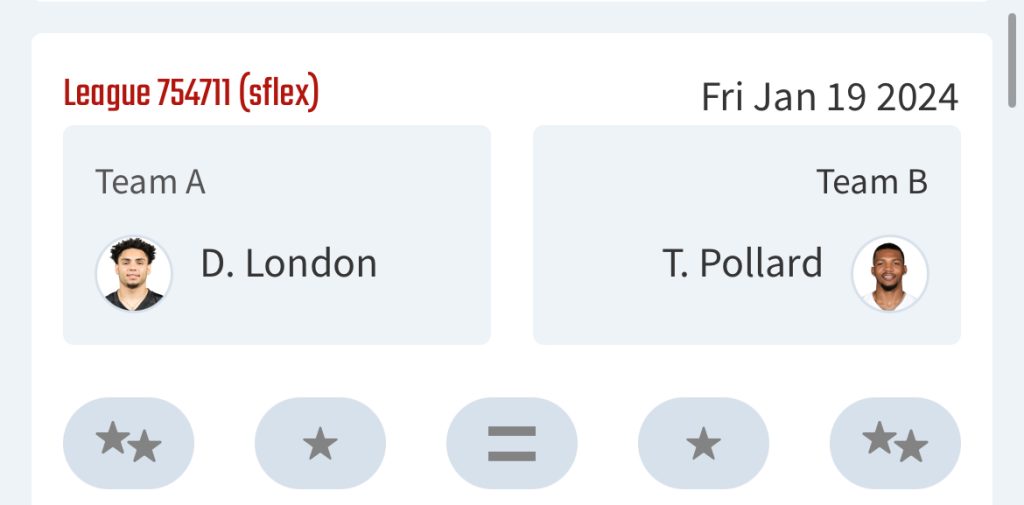Select the Team B label
Screen dimensions: 1024x505
click(872, 182)
